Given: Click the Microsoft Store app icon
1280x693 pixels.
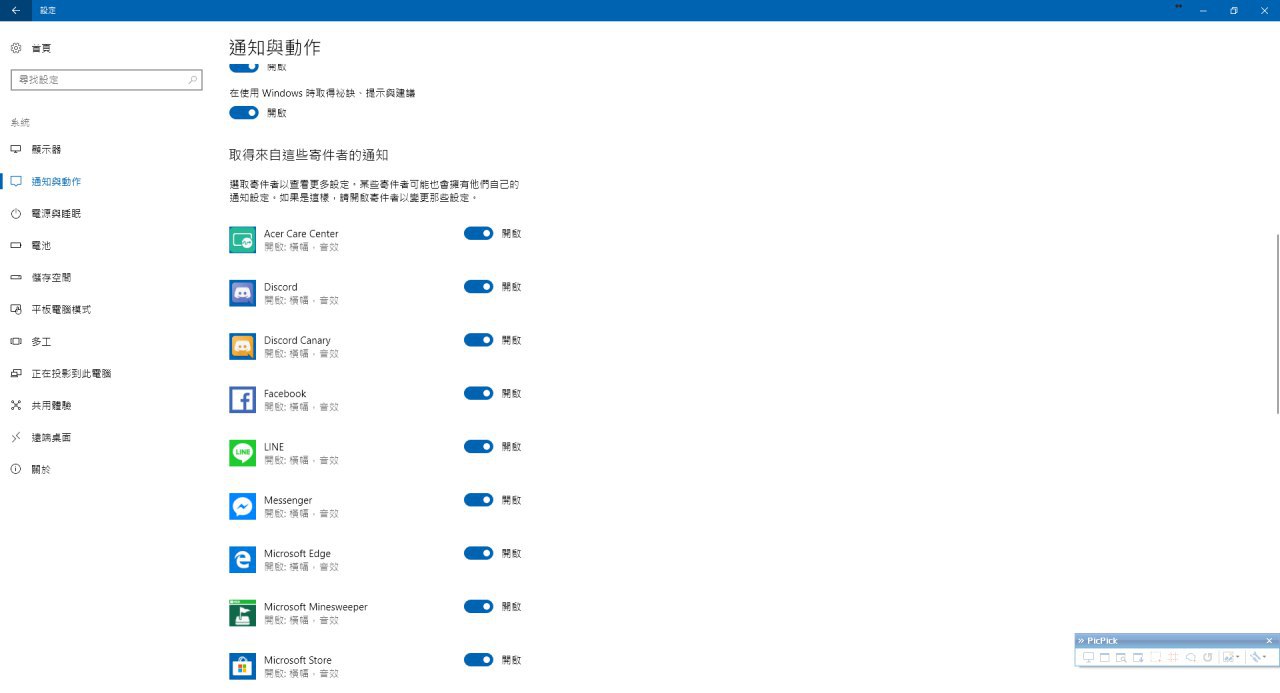Looking at the screenshot, I should coord(242,666).
